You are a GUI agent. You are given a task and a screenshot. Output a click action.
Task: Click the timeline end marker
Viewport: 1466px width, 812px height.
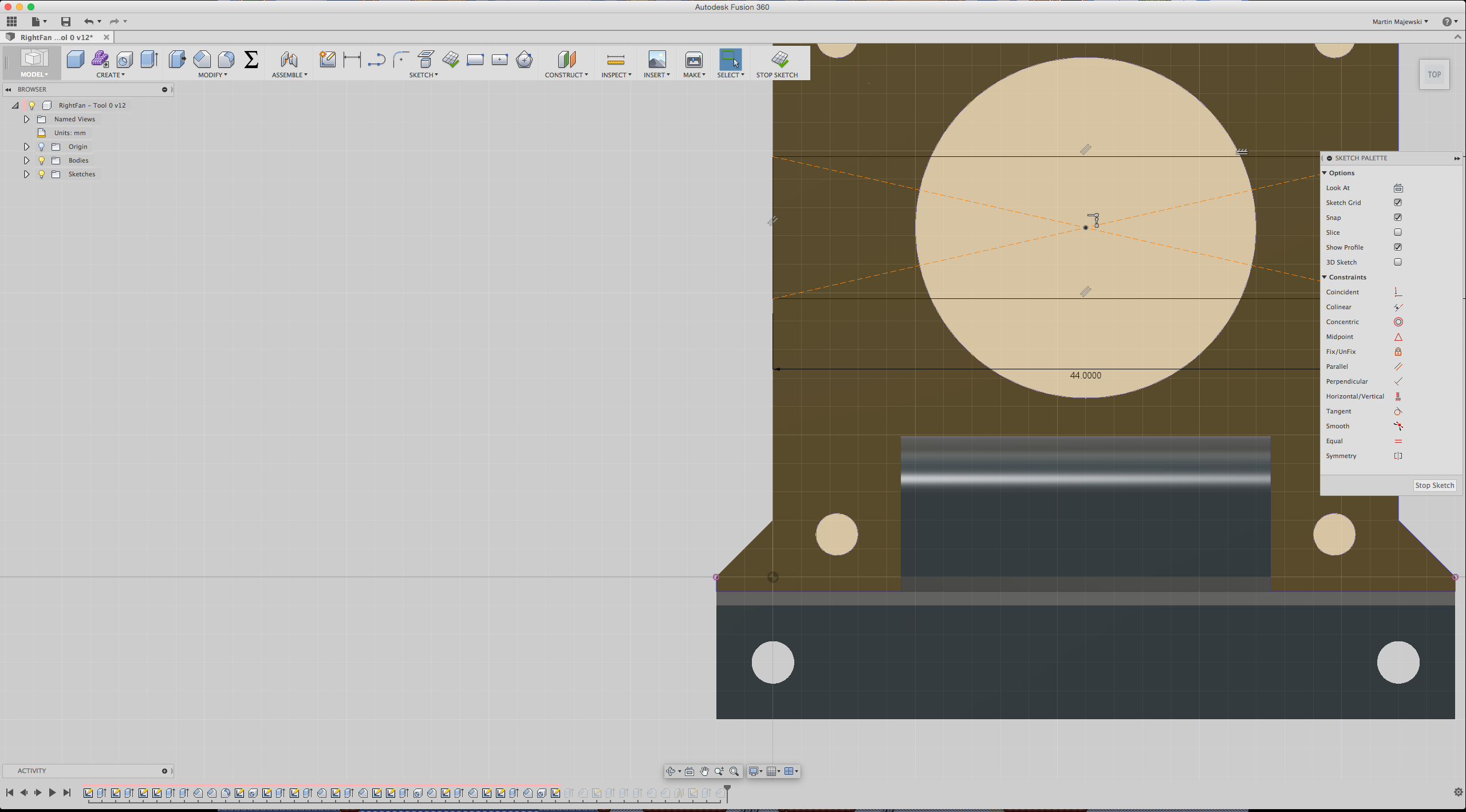click(727, 793)
